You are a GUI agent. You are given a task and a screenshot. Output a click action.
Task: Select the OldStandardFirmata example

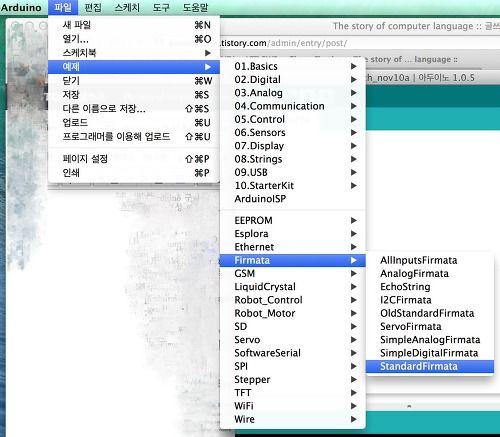(430, 313)
